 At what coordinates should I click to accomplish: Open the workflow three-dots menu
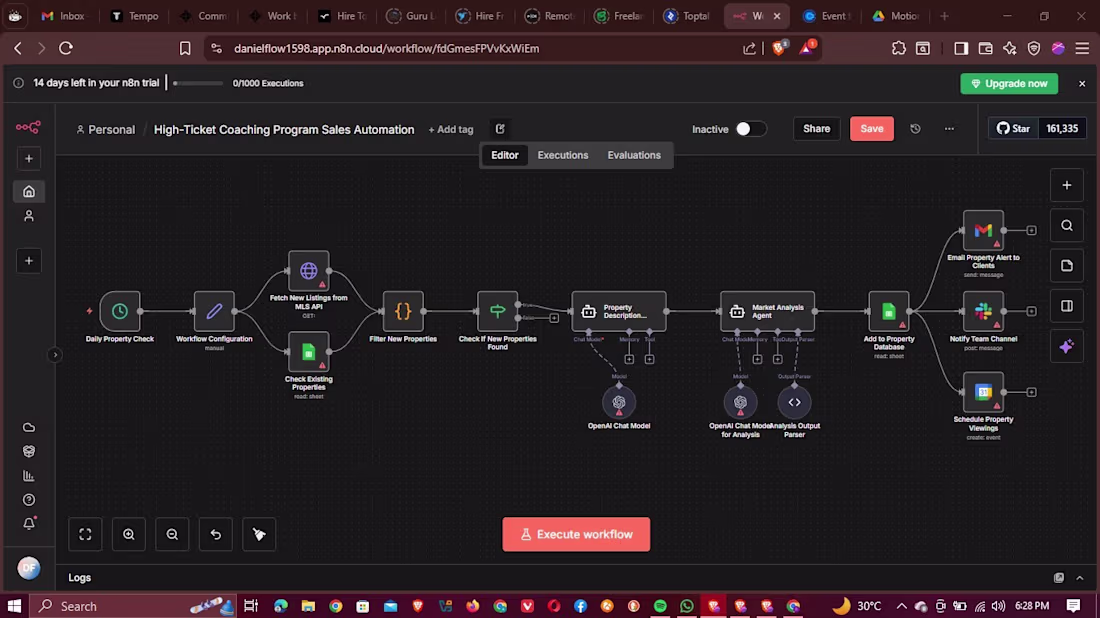949,129
